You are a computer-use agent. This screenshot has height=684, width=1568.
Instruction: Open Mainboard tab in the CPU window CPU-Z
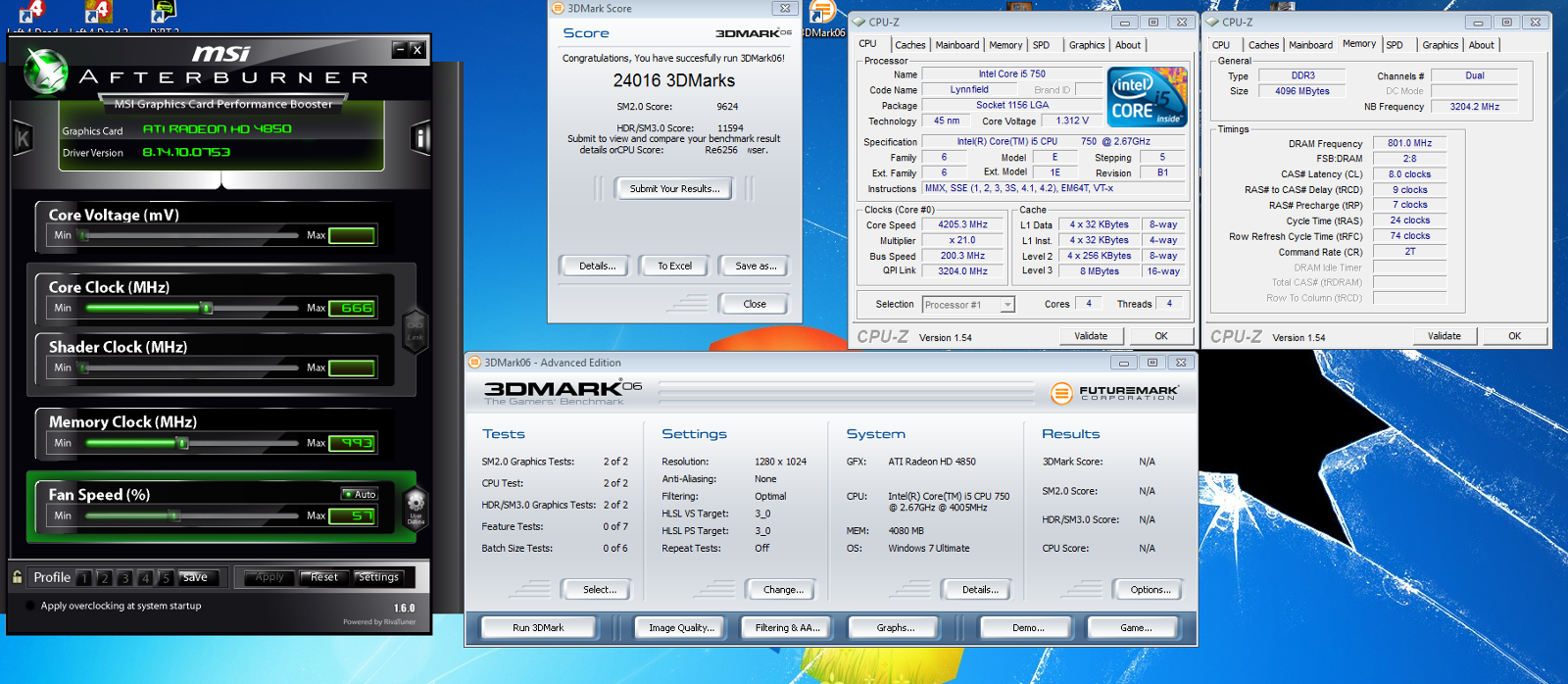tap(956, 45)
